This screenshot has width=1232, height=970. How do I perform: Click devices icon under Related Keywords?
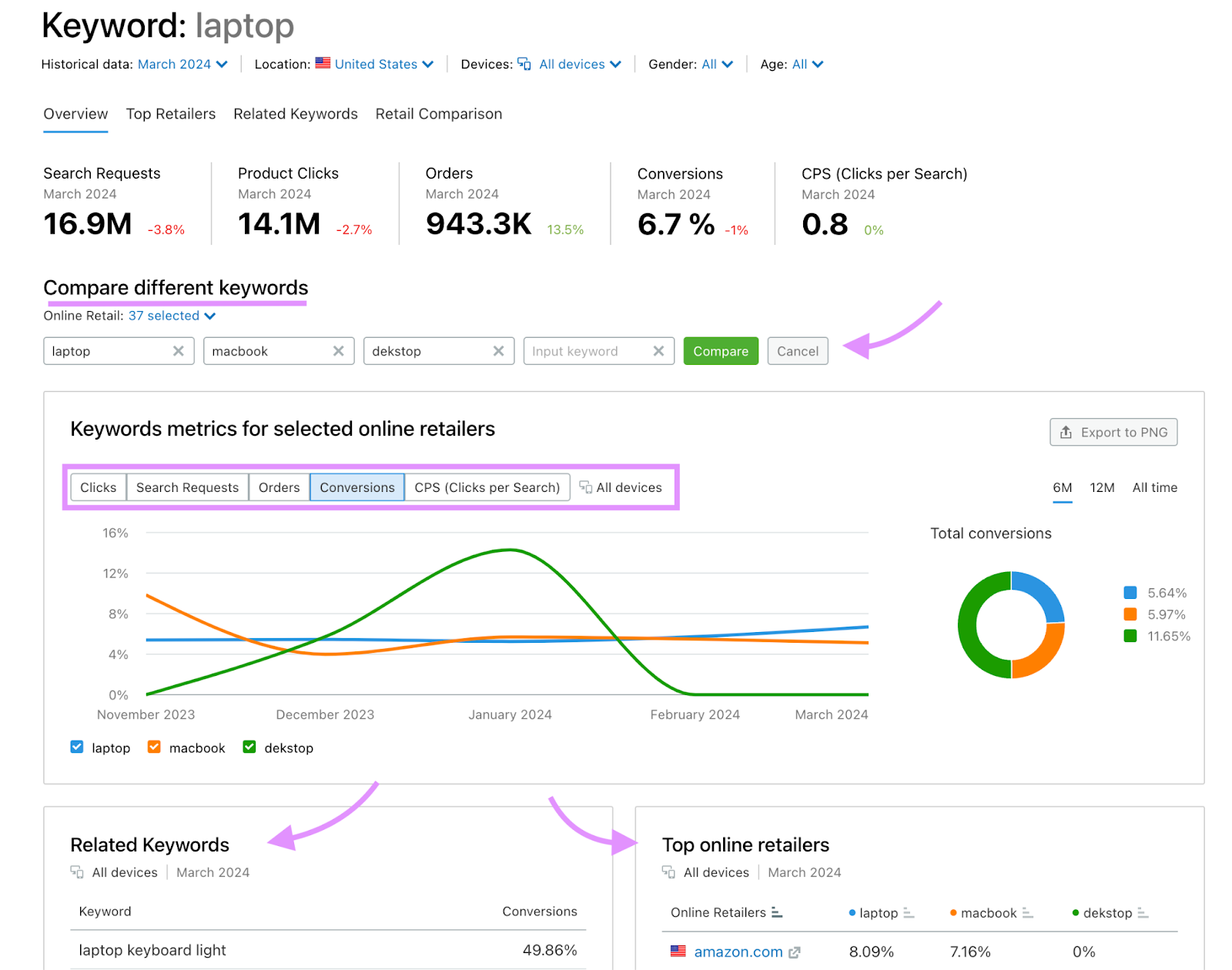click(x=77, y=872)
